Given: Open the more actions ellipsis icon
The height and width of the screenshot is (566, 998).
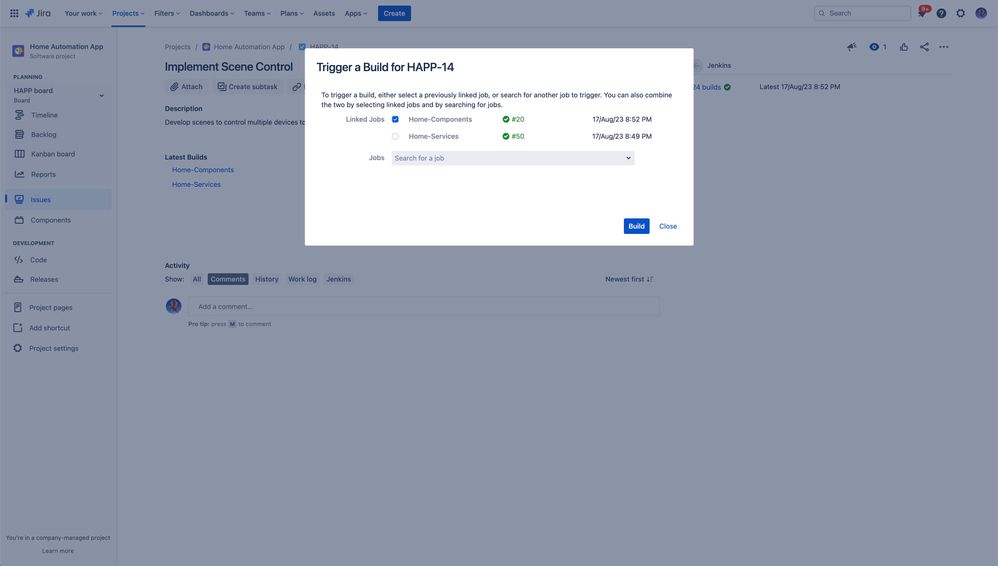Looking at the screenshot, I should coord(944,46).
